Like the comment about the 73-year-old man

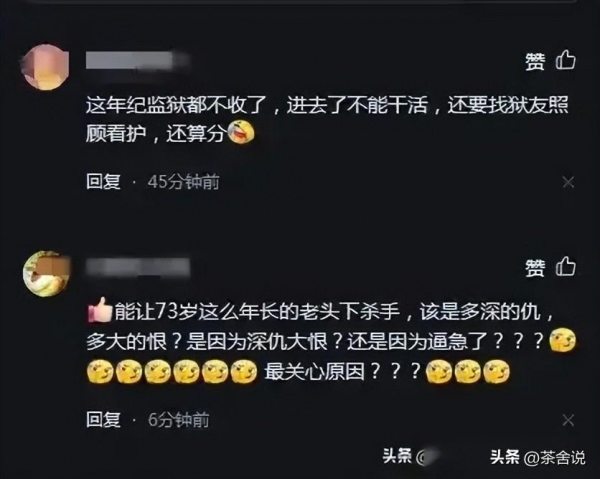[566, 266]
